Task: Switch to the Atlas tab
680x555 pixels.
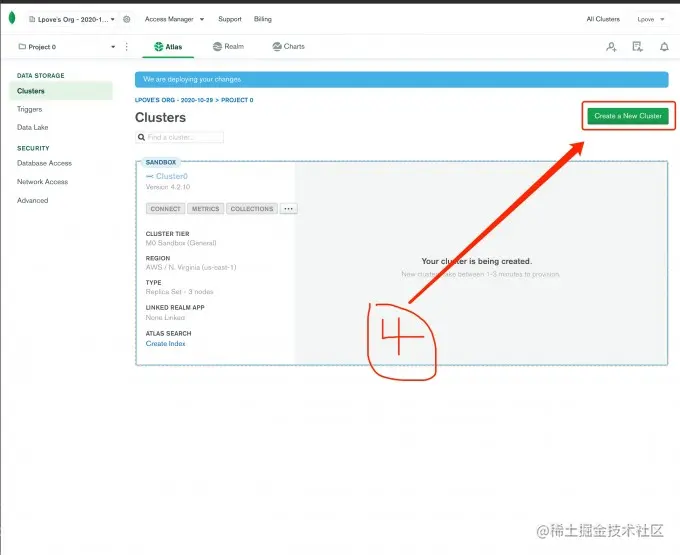Action: tap(168, 46)
